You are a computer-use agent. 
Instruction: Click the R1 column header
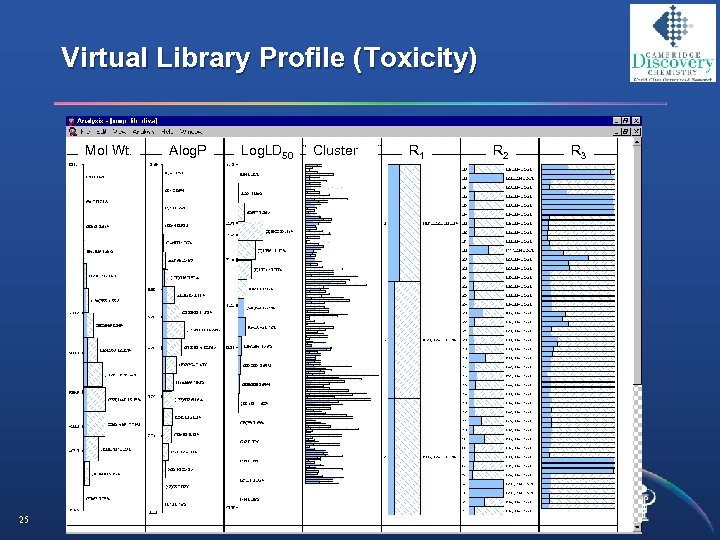tap(416, 151)
